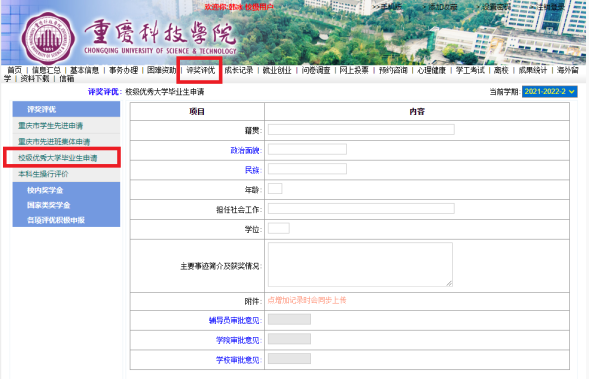
Task: Open the 信息汇总 menu item
Action: (46, 70)
